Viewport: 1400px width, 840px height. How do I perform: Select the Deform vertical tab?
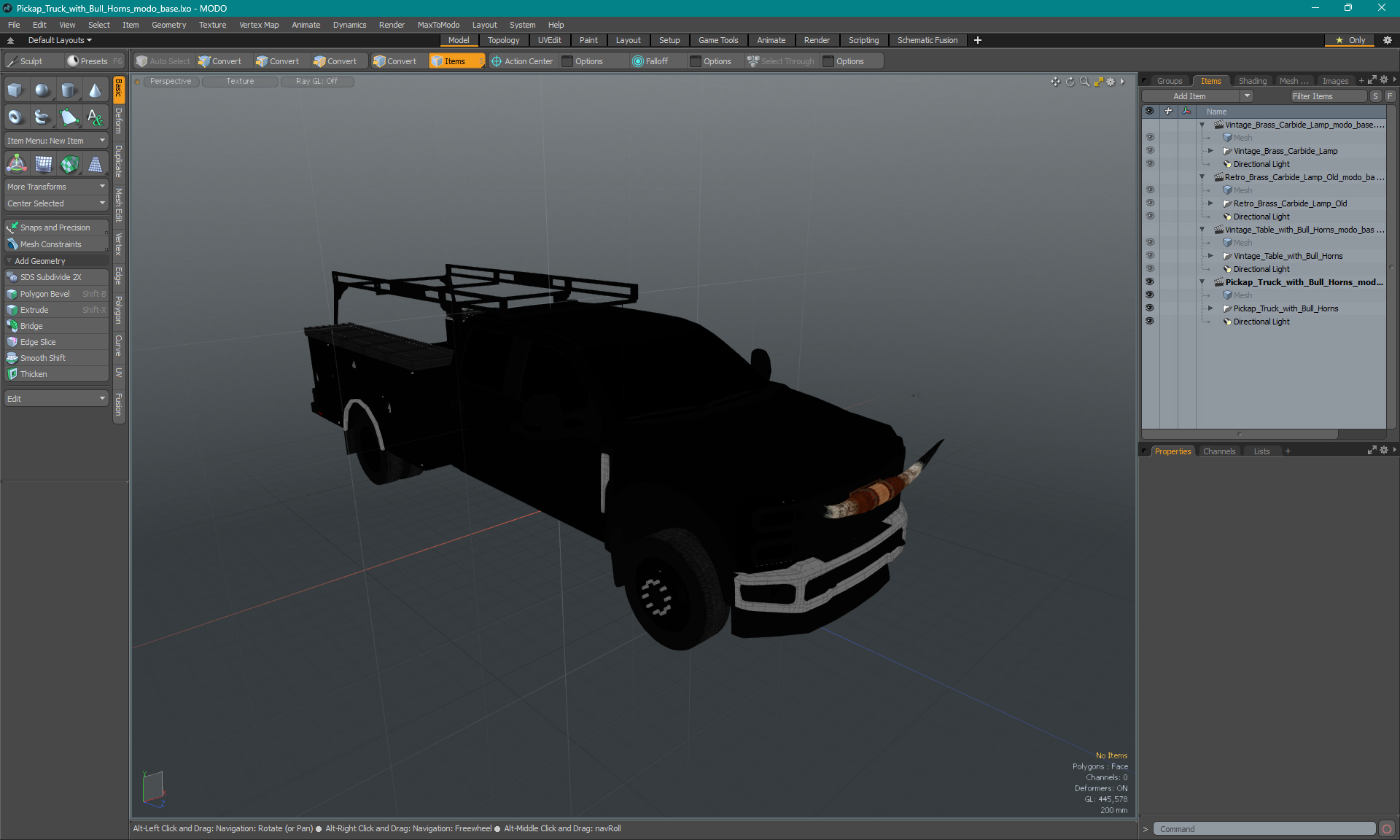pyautogui.click(x=119, y=121)
